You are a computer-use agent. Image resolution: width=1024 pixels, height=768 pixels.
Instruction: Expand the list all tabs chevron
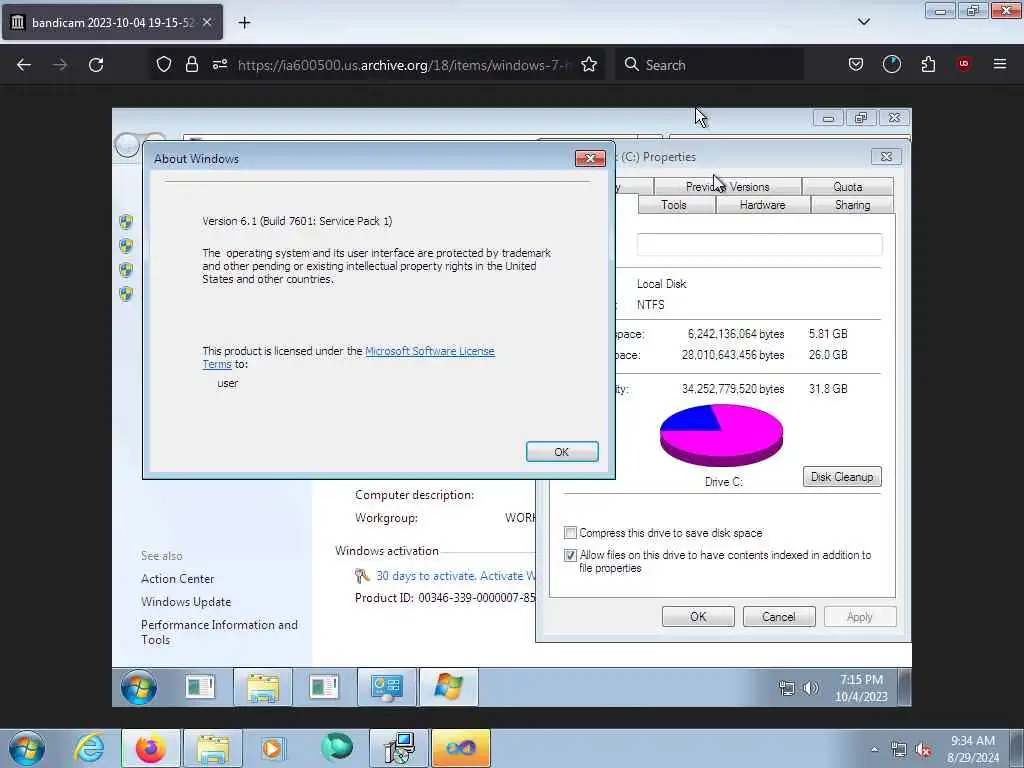(x=863, y=22)
